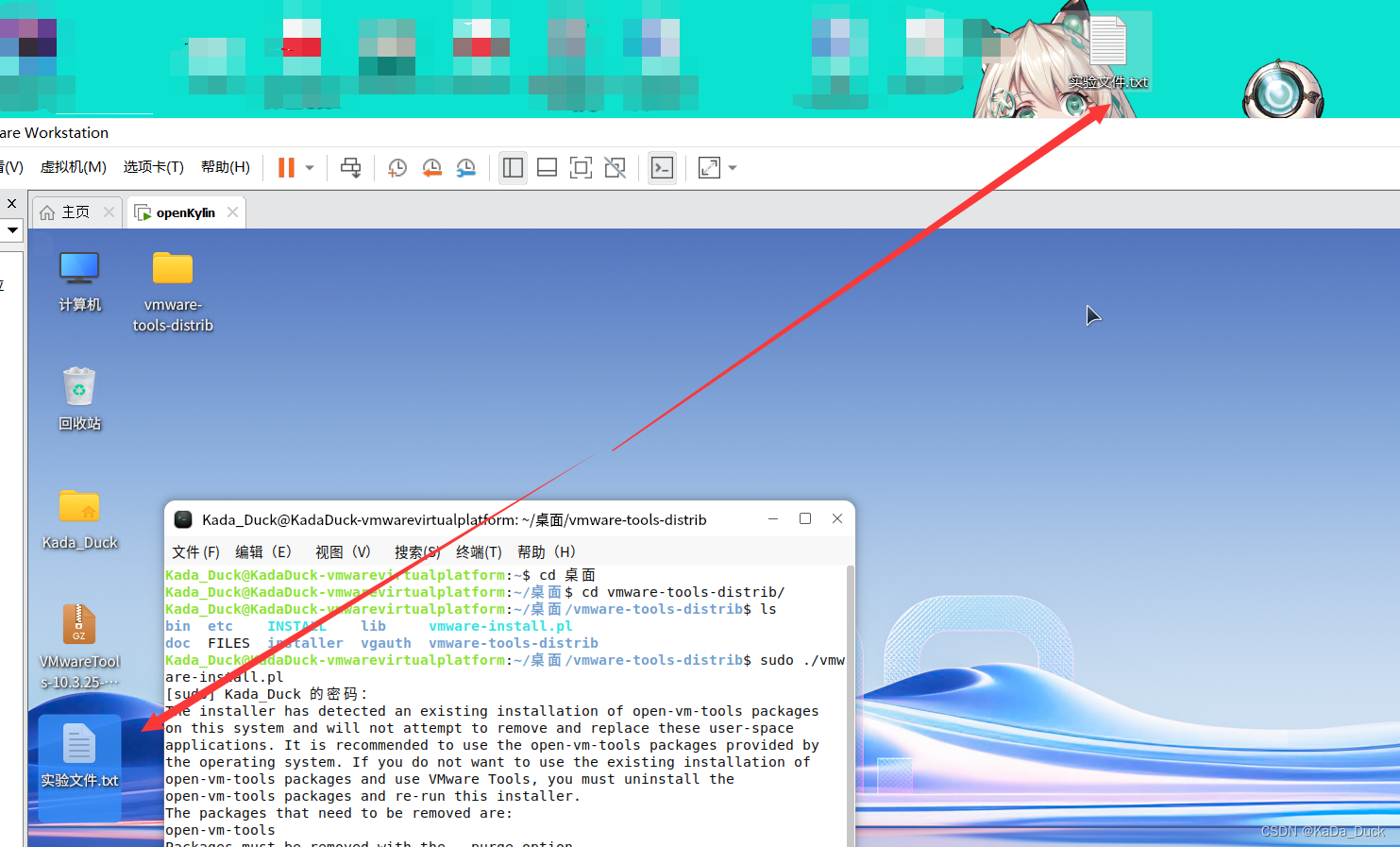Revert the virtual machine to its snapshot
Screen dimensions: 1400x847
pos(431,168)
